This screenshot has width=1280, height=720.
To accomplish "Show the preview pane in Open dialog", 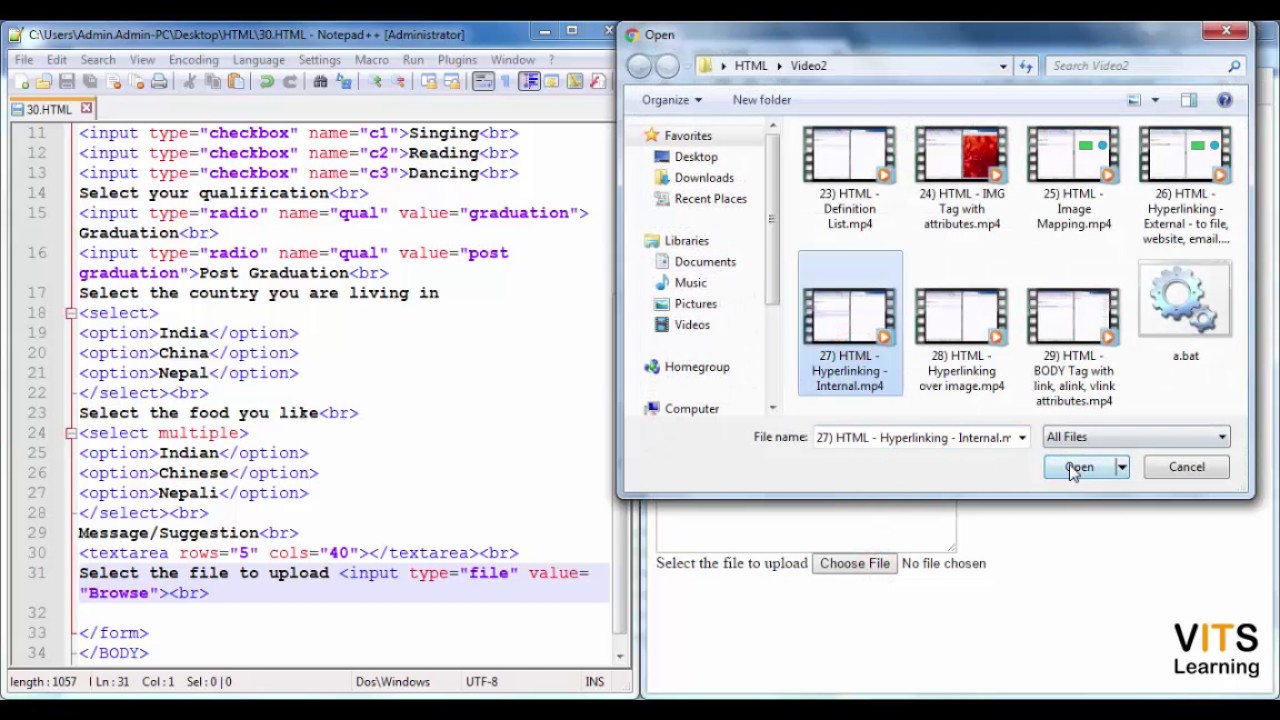I will coord(1188,100).
